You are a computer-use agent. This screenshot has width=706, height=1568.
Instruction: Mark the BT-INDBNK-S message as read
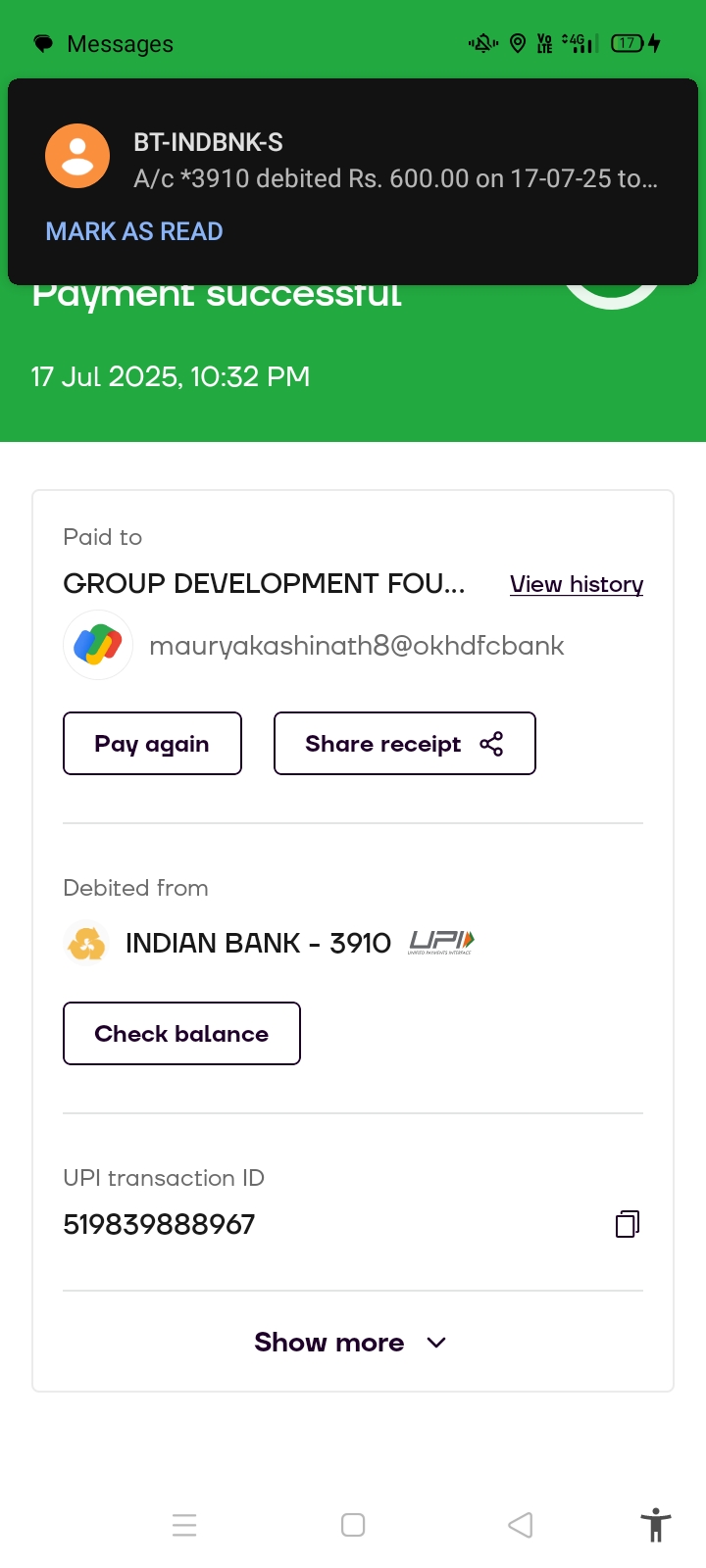[134, 231]
